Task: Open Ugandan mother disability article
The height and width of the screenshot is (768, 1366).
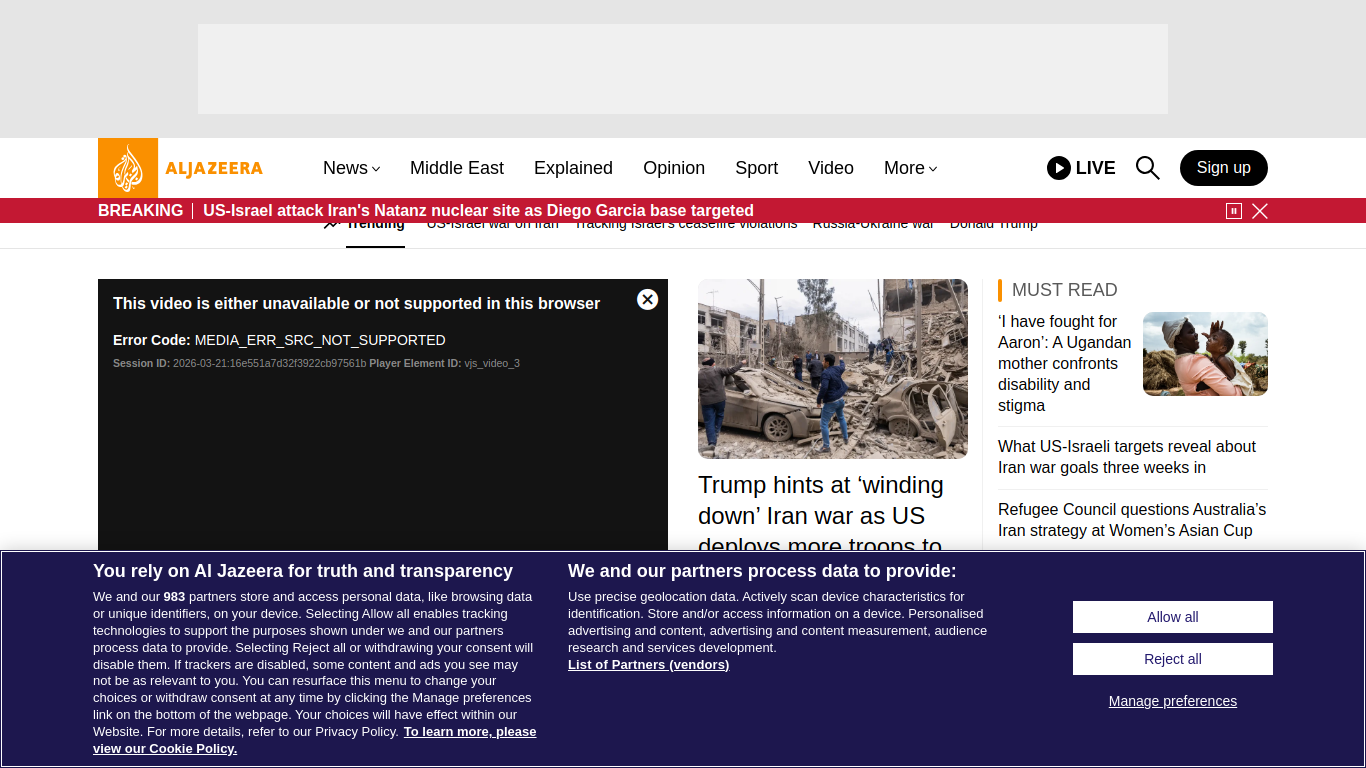Action: [1065, 363]
